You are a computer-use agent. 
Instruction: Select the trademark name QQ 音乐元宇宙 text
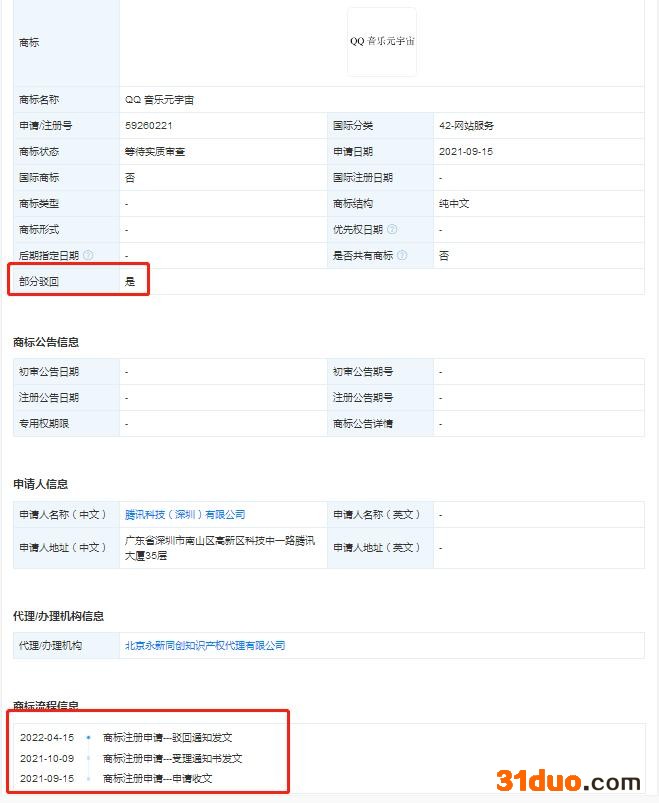pos(159,100)
